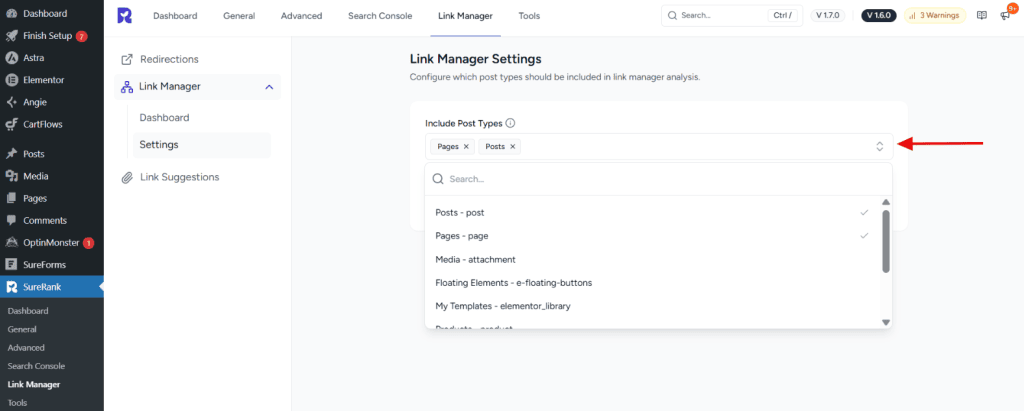Select My Templates - elementor_library option
This screenshot has height=411, width=1024.
click(653, 306)
